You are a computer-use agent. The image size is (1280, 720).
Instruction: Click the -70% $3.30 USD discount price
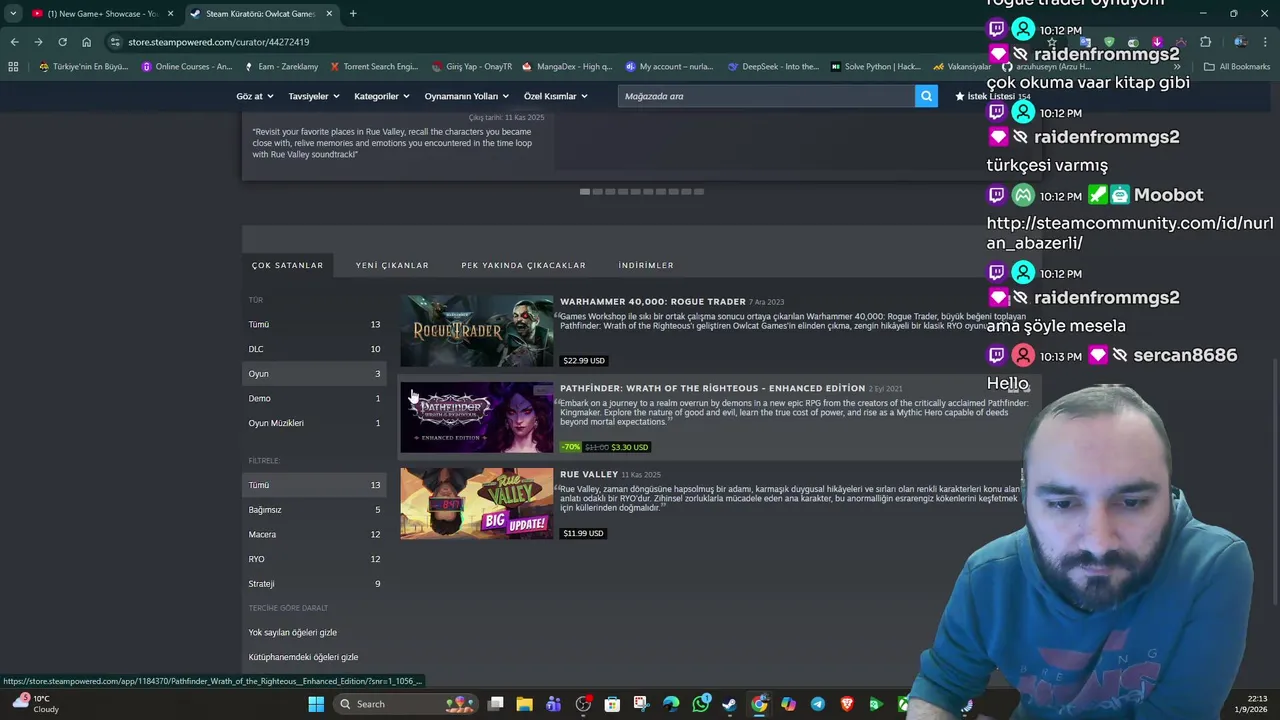[605, 447]
